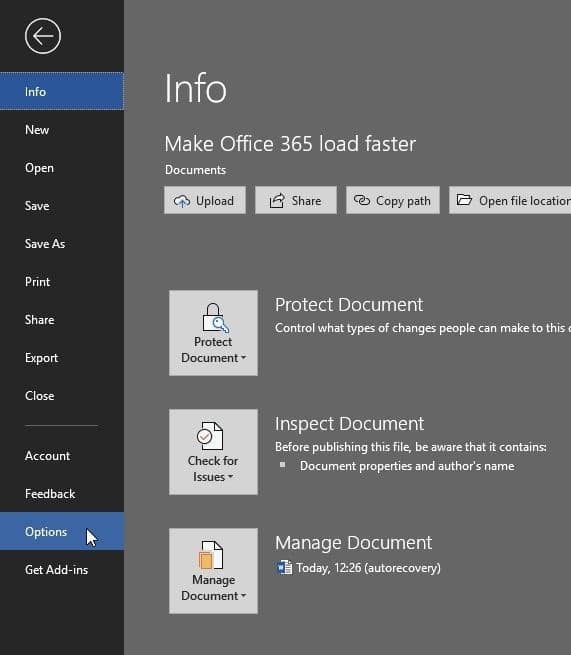Choose Save in the backstage menu
Image resolution: width=571 pixels, height=655 pixels.
pos(62,206)
